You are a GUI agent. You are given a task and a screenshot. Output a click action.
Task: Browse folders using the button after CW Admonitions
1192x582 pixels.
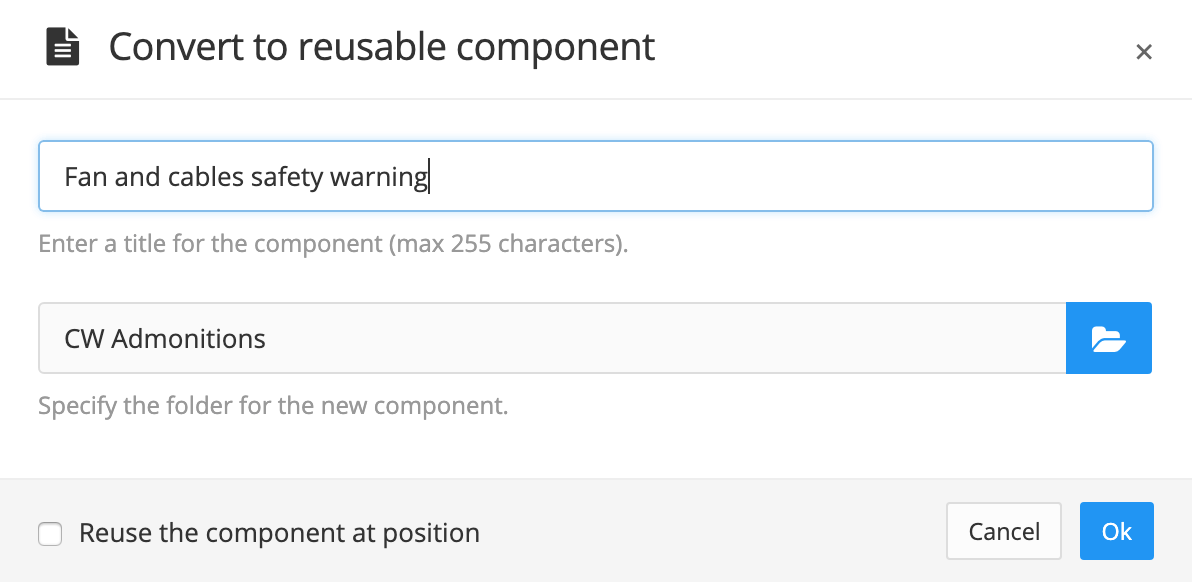(x=1108, y=338)
